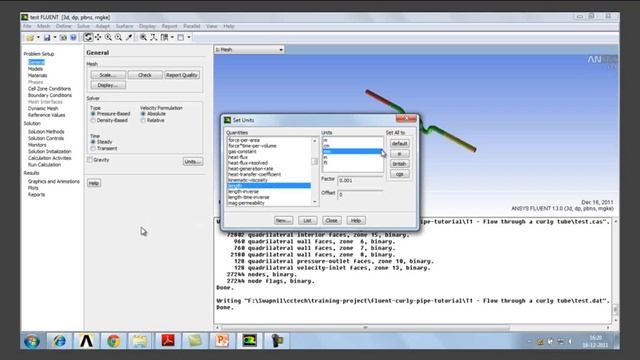Click the default button in Set Units
Screen dimensions: 640x360
click(x=399, y=144)
